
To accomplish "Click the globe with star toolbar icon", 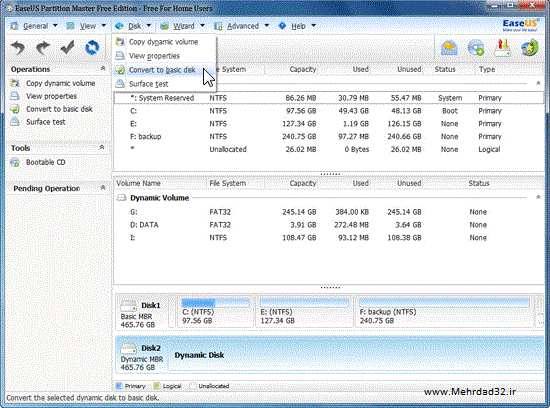I will click(529, 48).
